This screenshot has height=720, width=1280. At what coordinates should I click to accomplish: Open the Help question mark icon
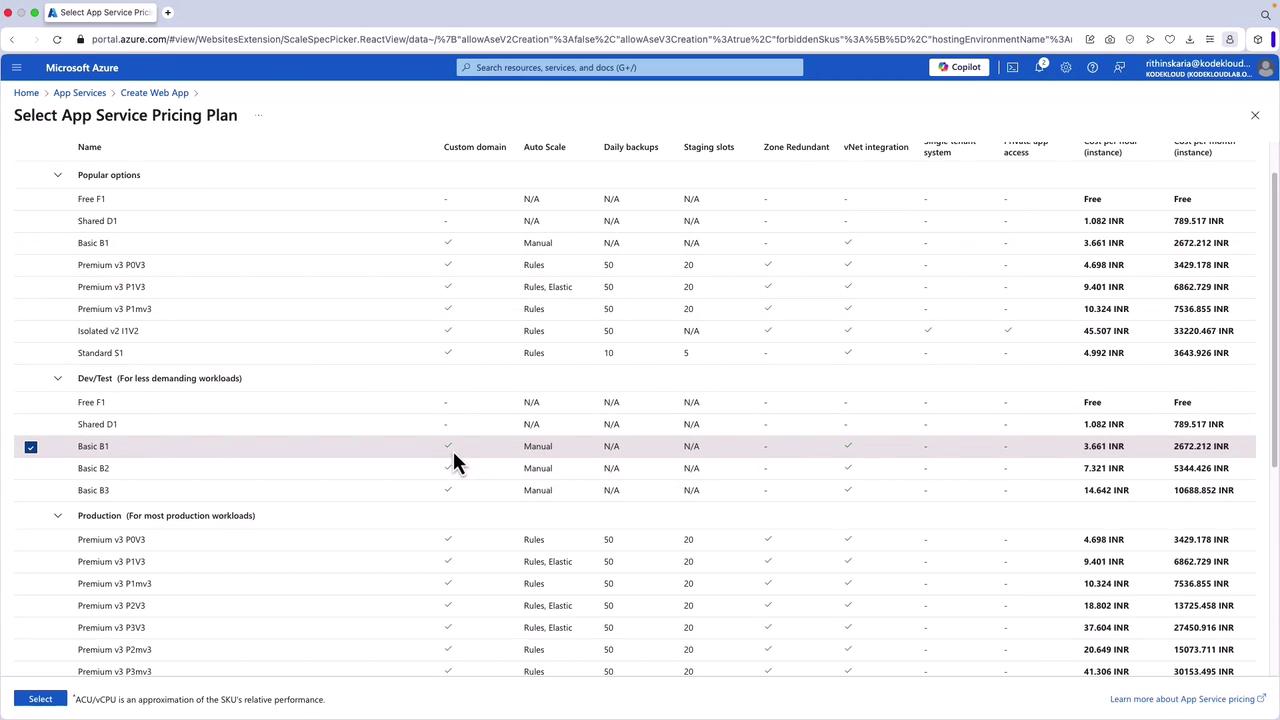tap(1092, 67)
